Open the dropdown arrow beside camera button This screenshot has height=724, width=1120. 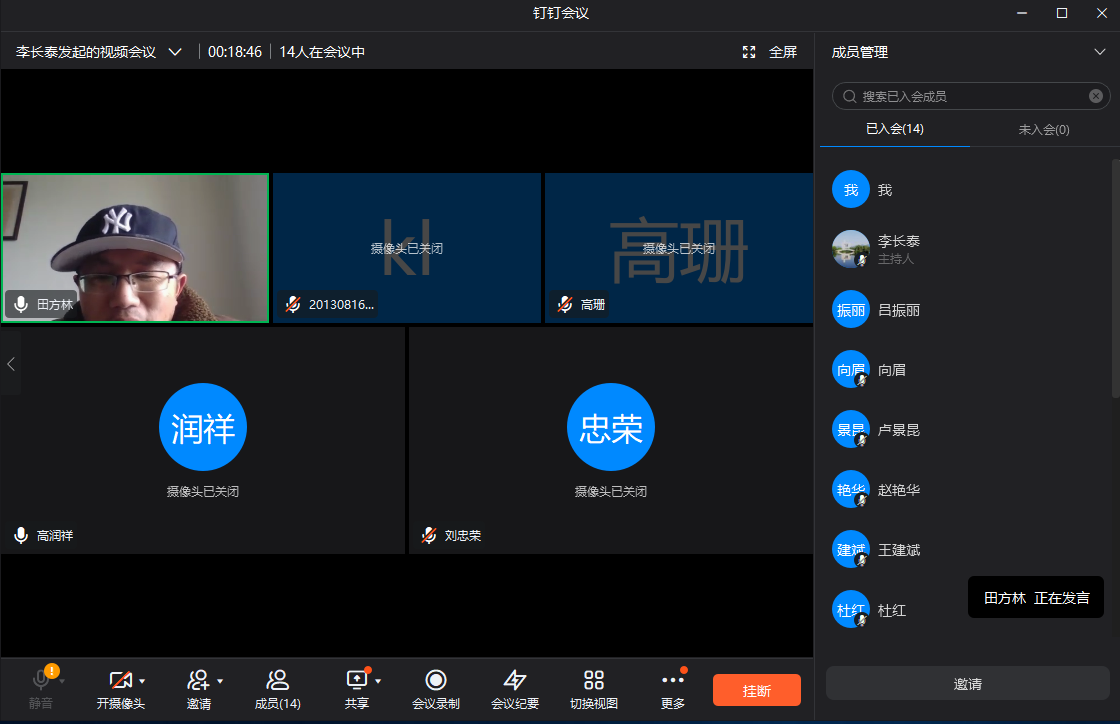point(143,681)
